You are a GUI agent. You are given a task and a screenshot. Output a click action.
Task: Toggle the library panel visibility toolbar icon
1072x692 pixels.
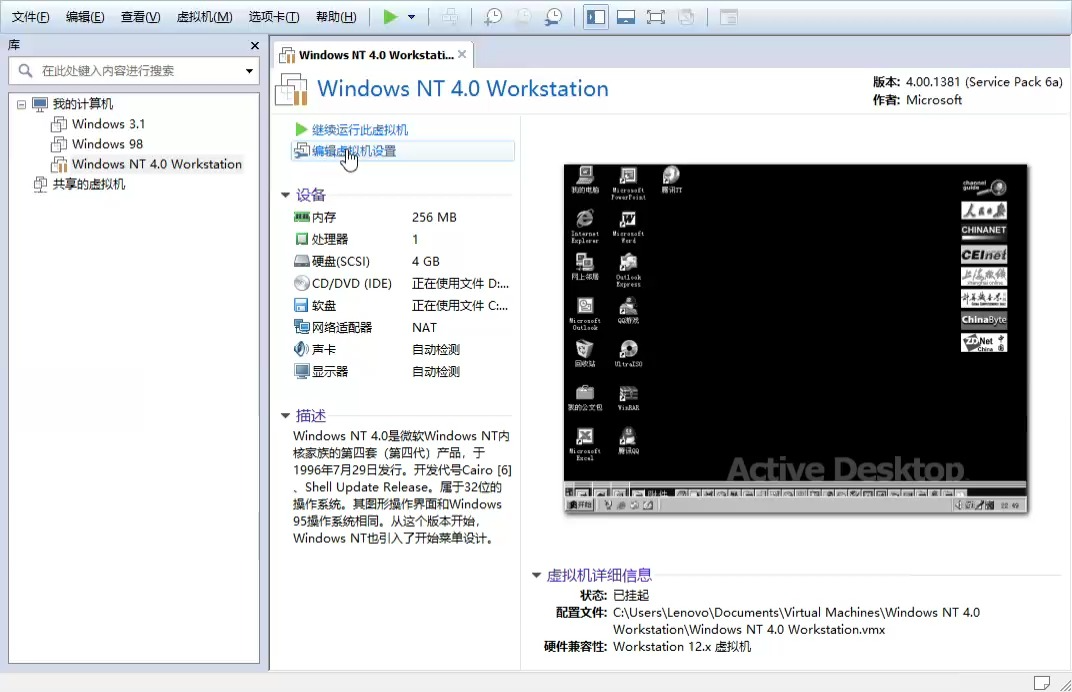pos(595,16)
